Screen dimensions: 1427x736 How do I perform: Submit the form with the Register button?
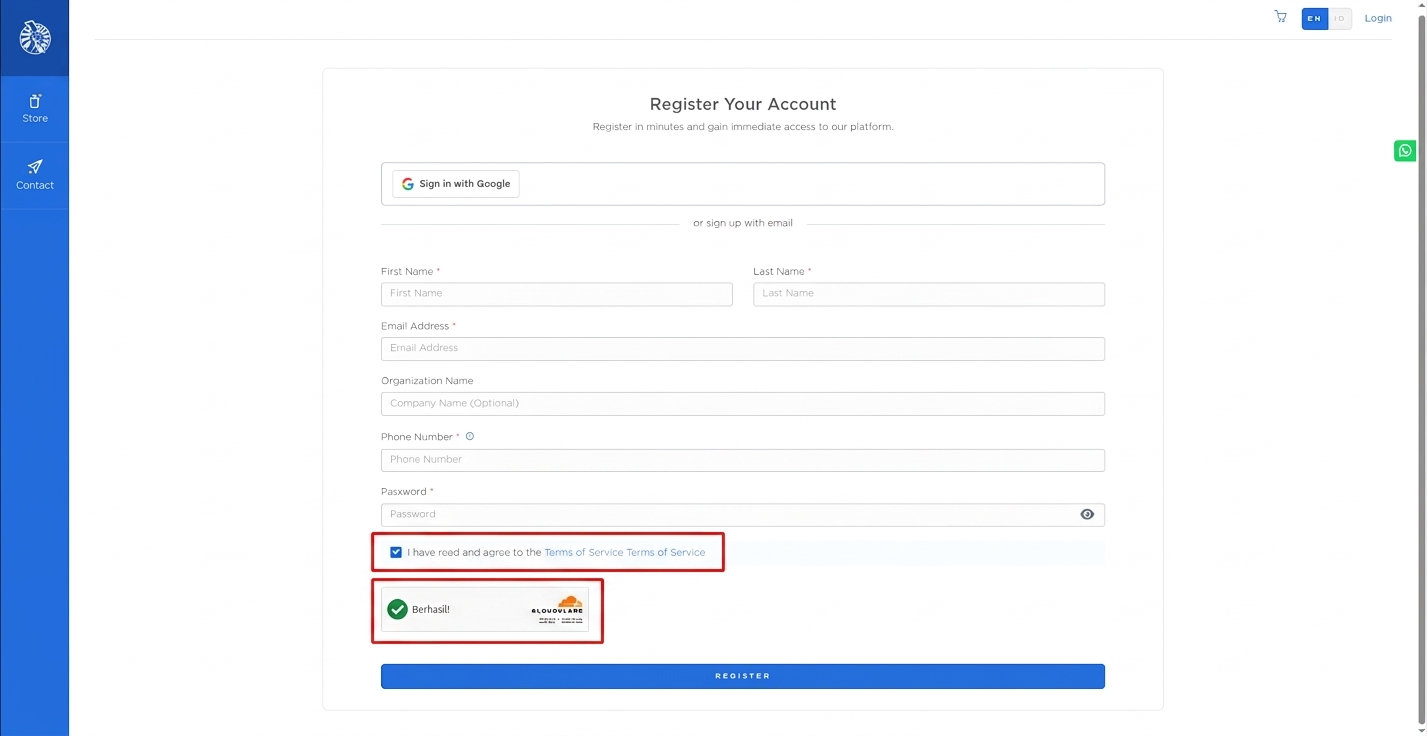click(743, 677)
